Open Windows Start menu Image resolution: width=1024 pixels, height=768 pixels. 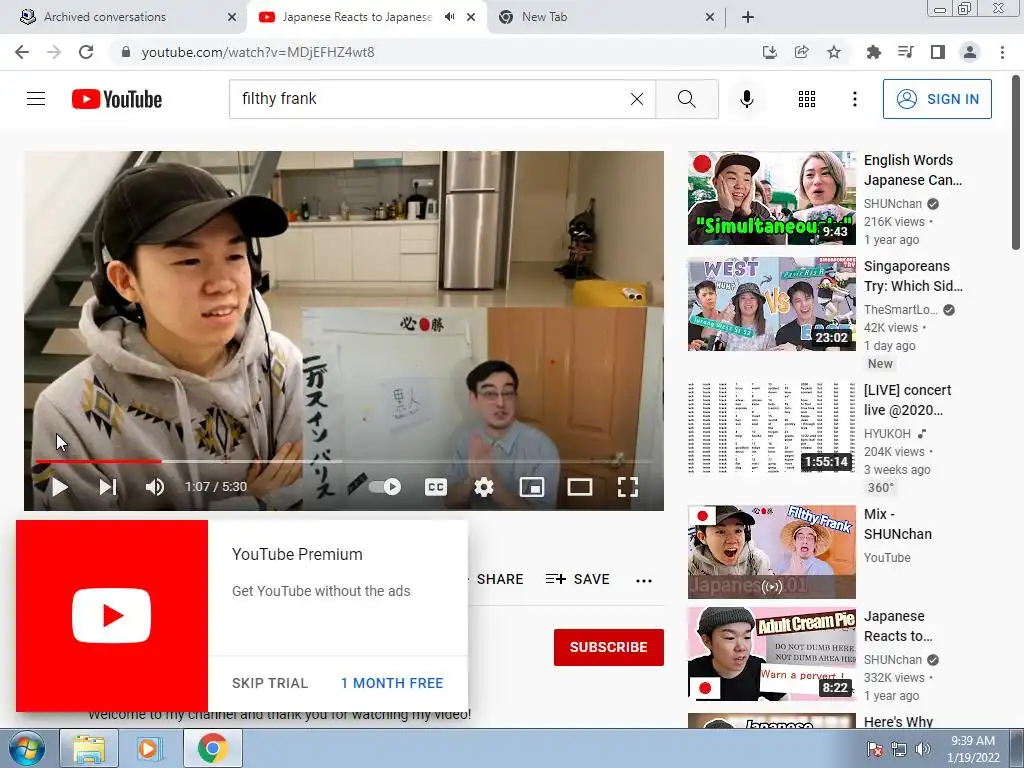pyautogui.click(x=27, y=748)
